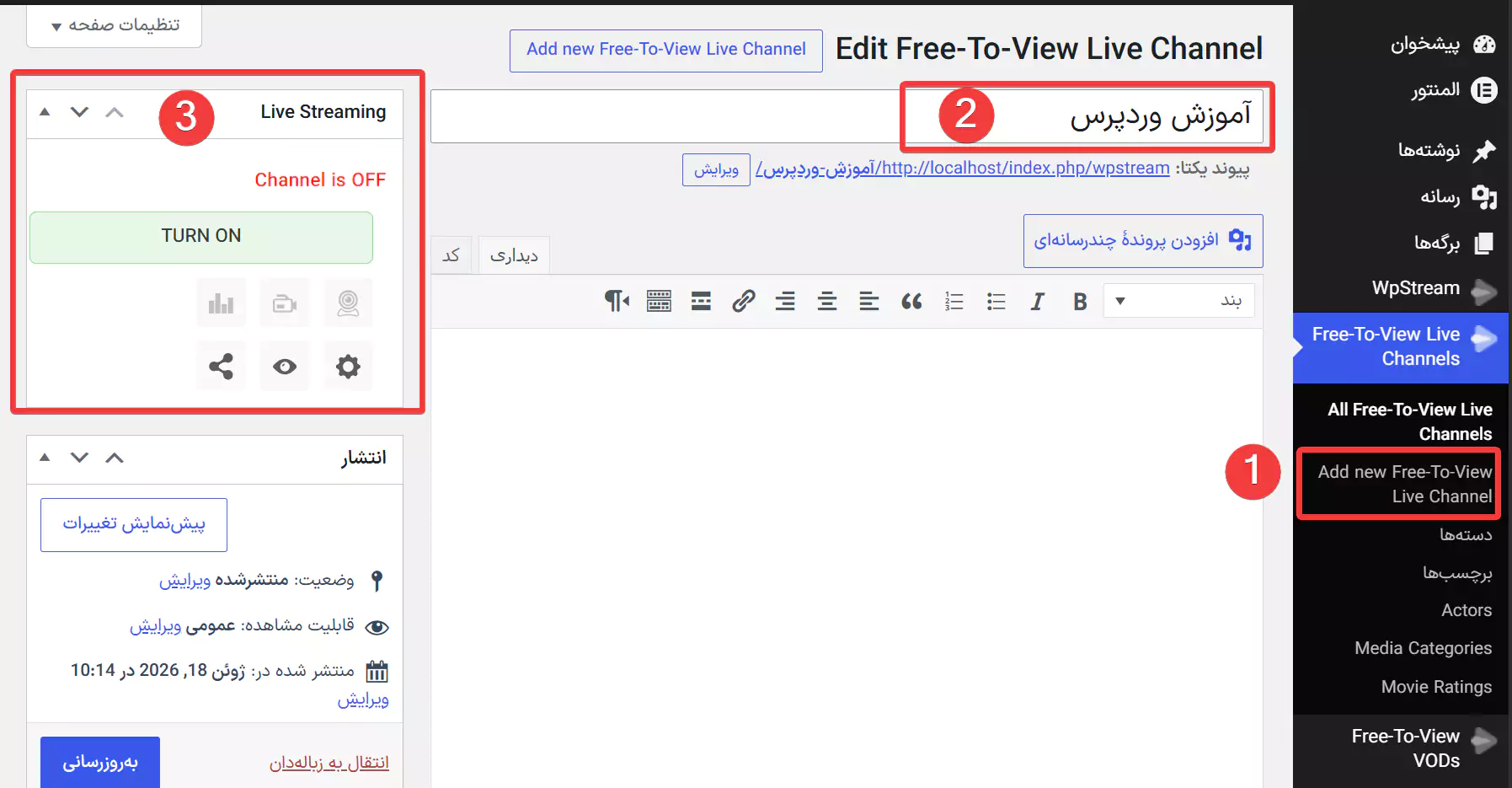
Task: Toggle the toolbar with the keyboard icon
Action: click(659, 302)
